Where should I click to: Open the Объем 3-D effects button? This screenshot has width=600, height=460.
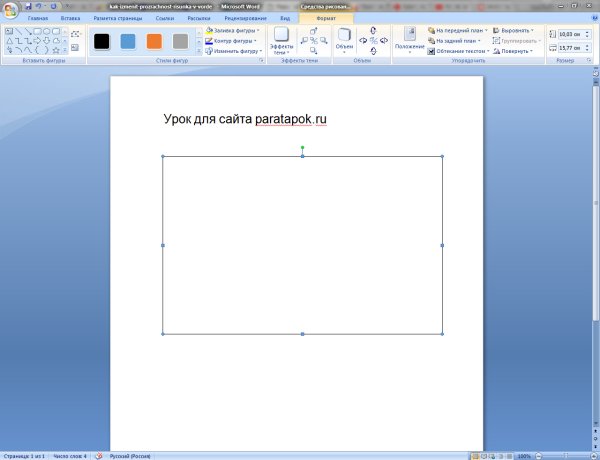(x=344, y=40)
